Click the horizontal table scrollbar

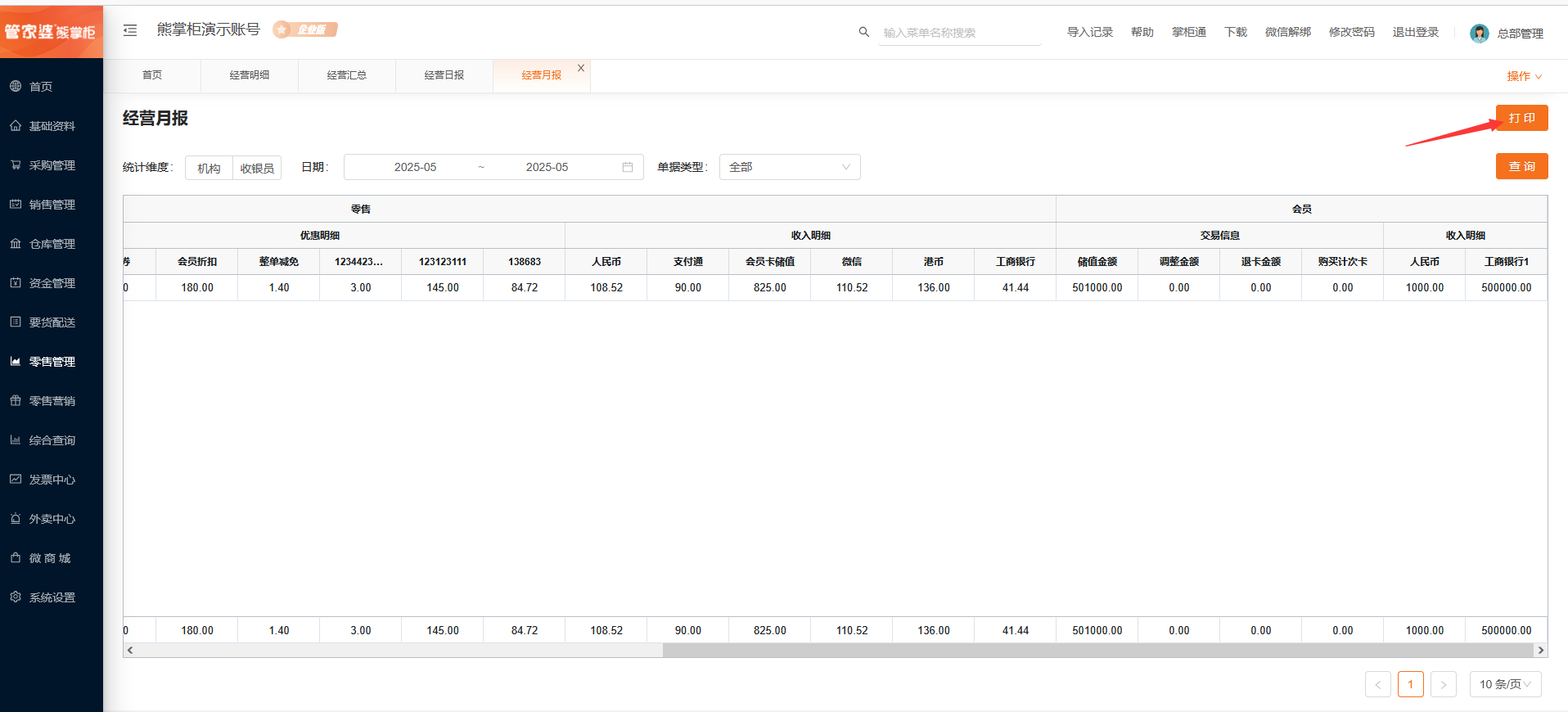pyautogui.click(x=1097, y=651)
